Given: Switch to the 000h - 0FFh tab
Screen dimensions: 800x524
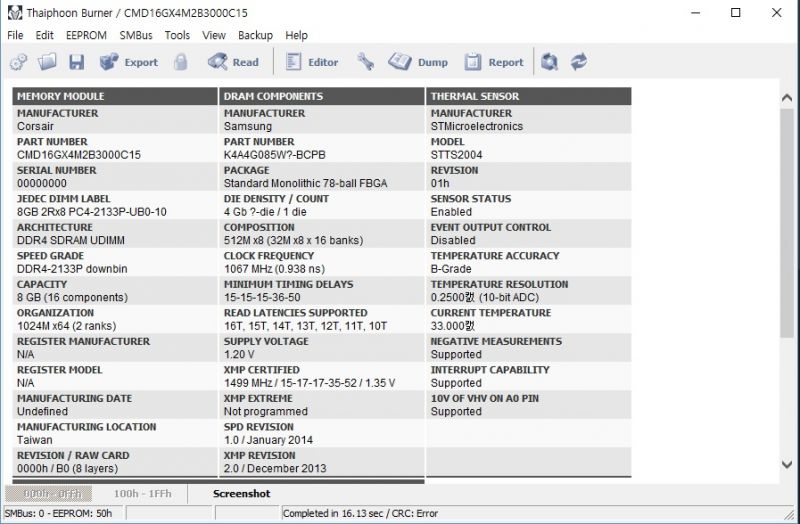Looking at the screenshot, I should tap(49, 493).
